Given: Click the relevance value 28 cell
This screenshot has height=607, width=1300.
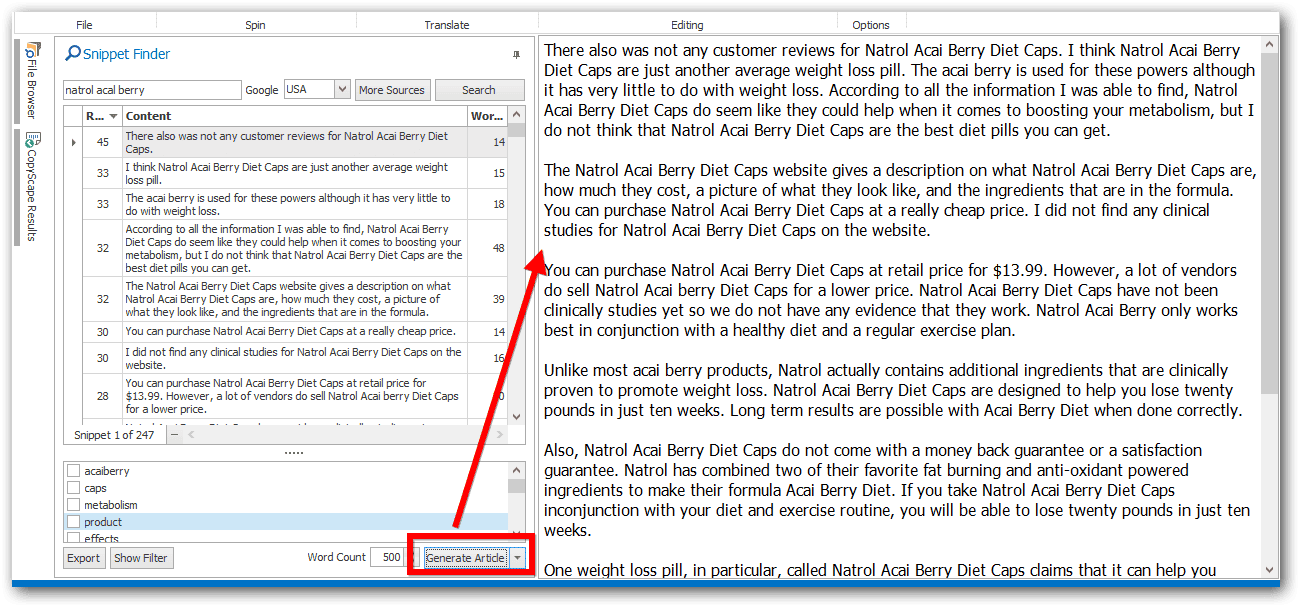Looking at the screenshot, I should click(102, 396).
